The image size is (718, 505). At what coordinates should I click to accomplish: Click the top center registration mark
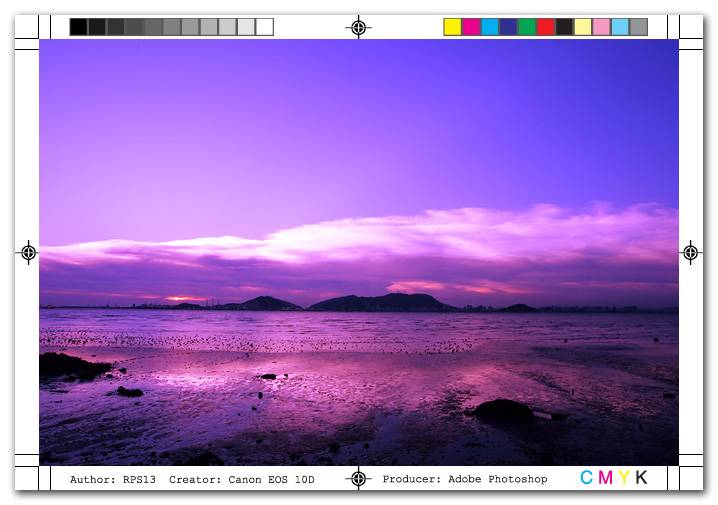[359, 27]
